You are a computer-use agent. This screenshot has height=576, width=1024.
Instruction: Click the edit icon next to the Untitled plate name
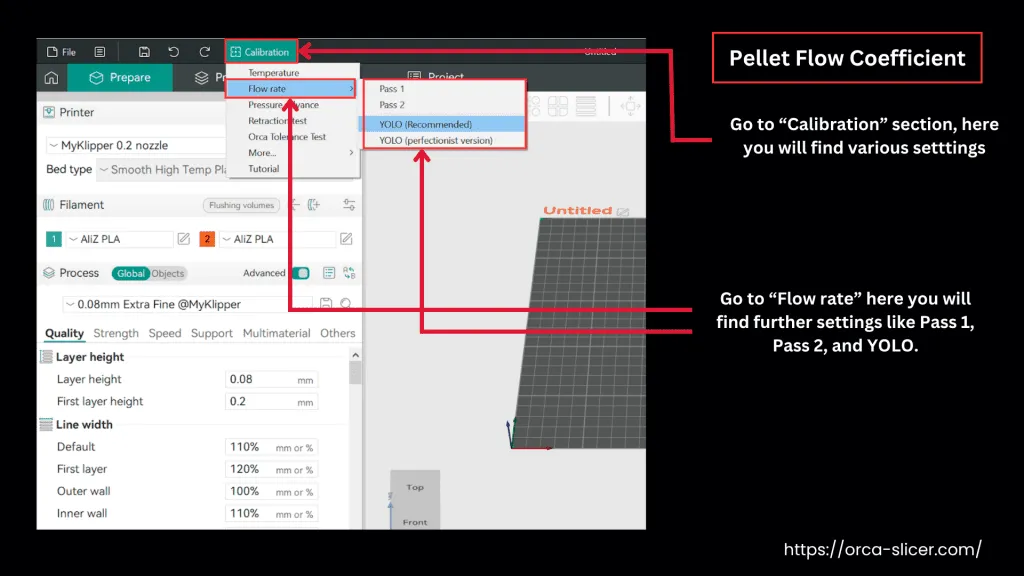(x=623, y=211)
